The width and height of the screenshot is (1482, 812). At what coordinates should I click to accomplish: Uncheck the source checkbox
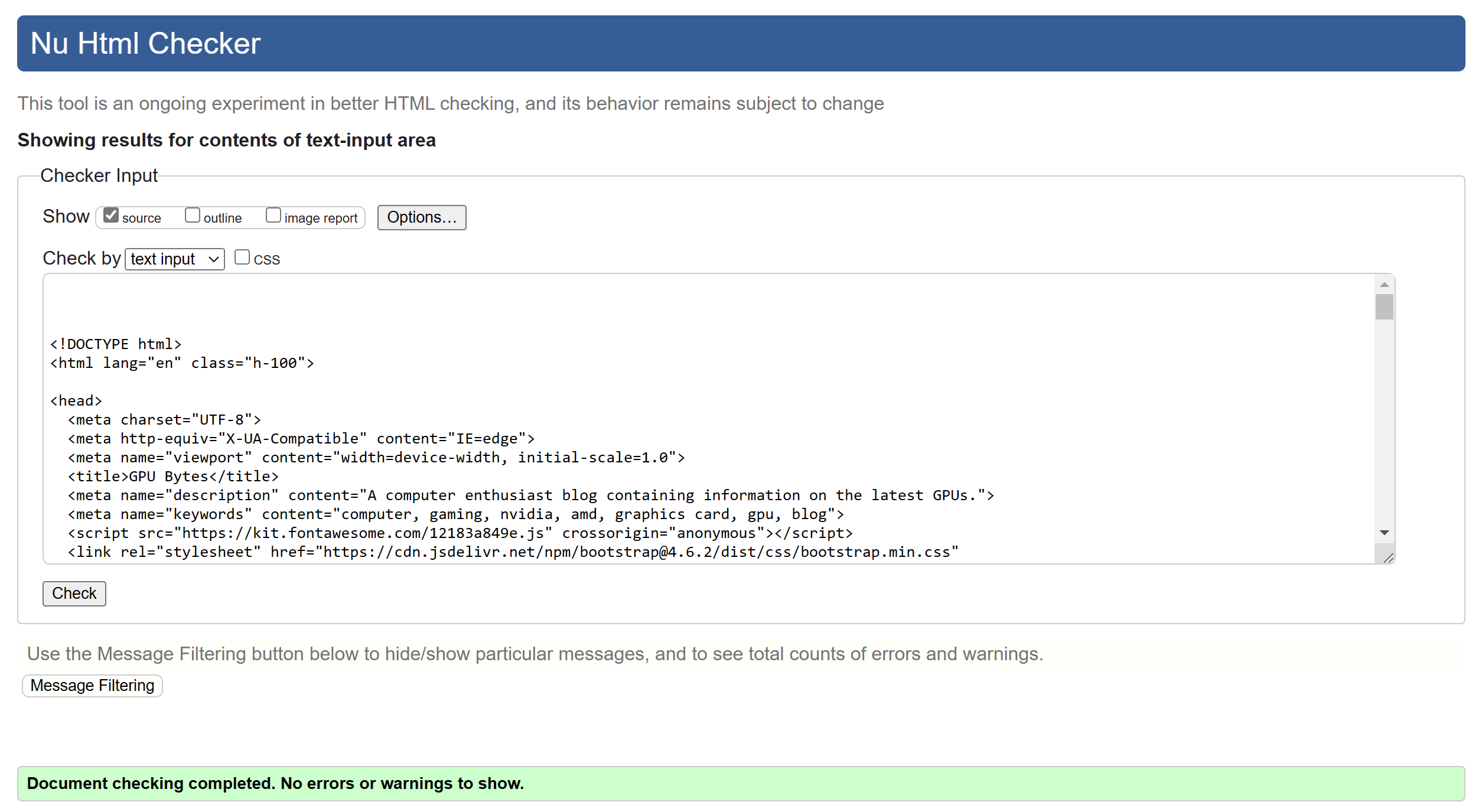tap(111, 216)
